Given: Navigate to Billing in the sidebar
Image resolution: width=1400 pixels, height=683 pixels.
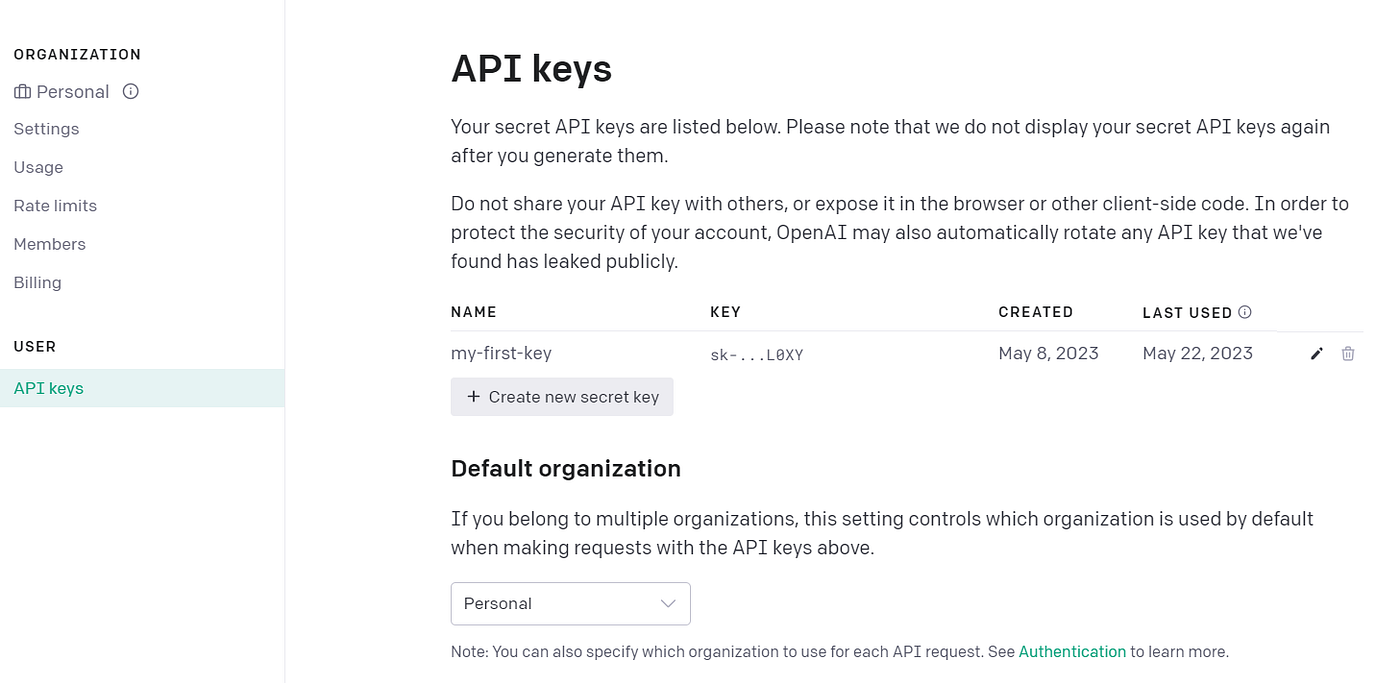Looking at the screenshot, I should [x=37, y=283].
